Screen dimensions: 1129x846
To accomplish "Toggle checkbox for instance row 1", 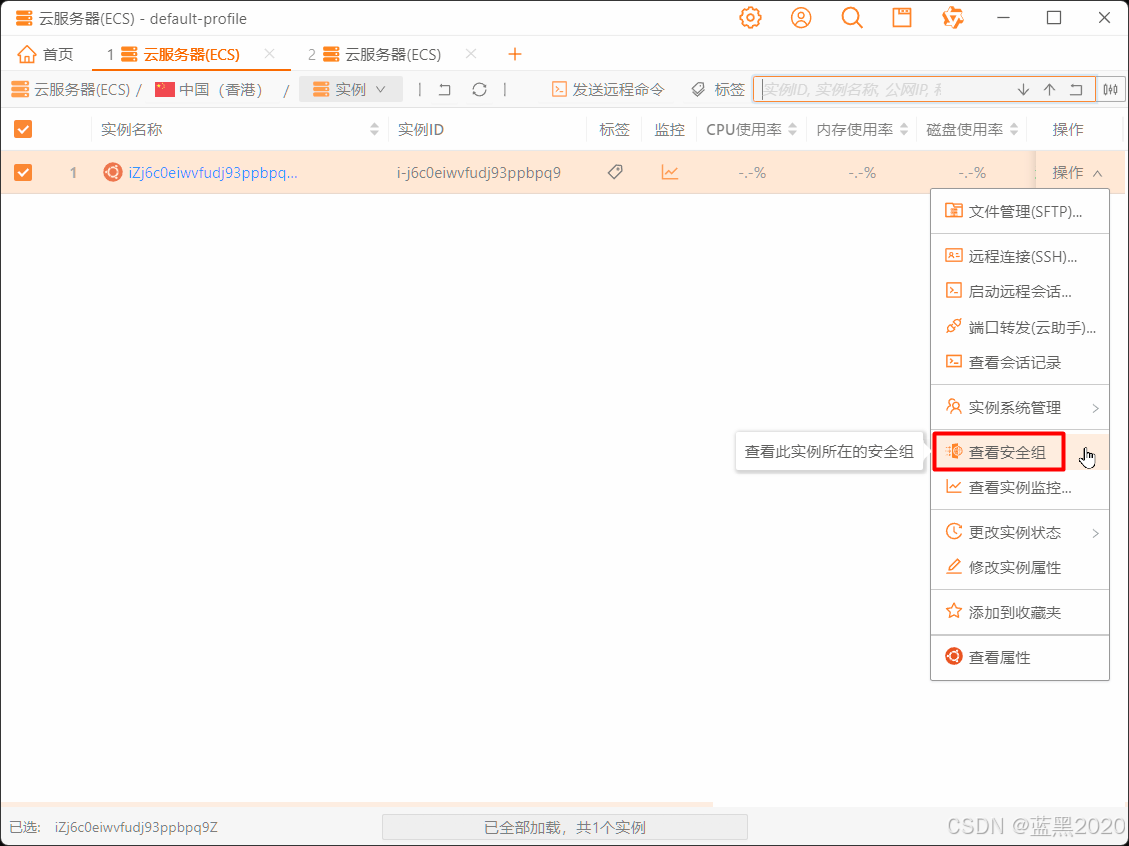I will (x=23, y=173).
